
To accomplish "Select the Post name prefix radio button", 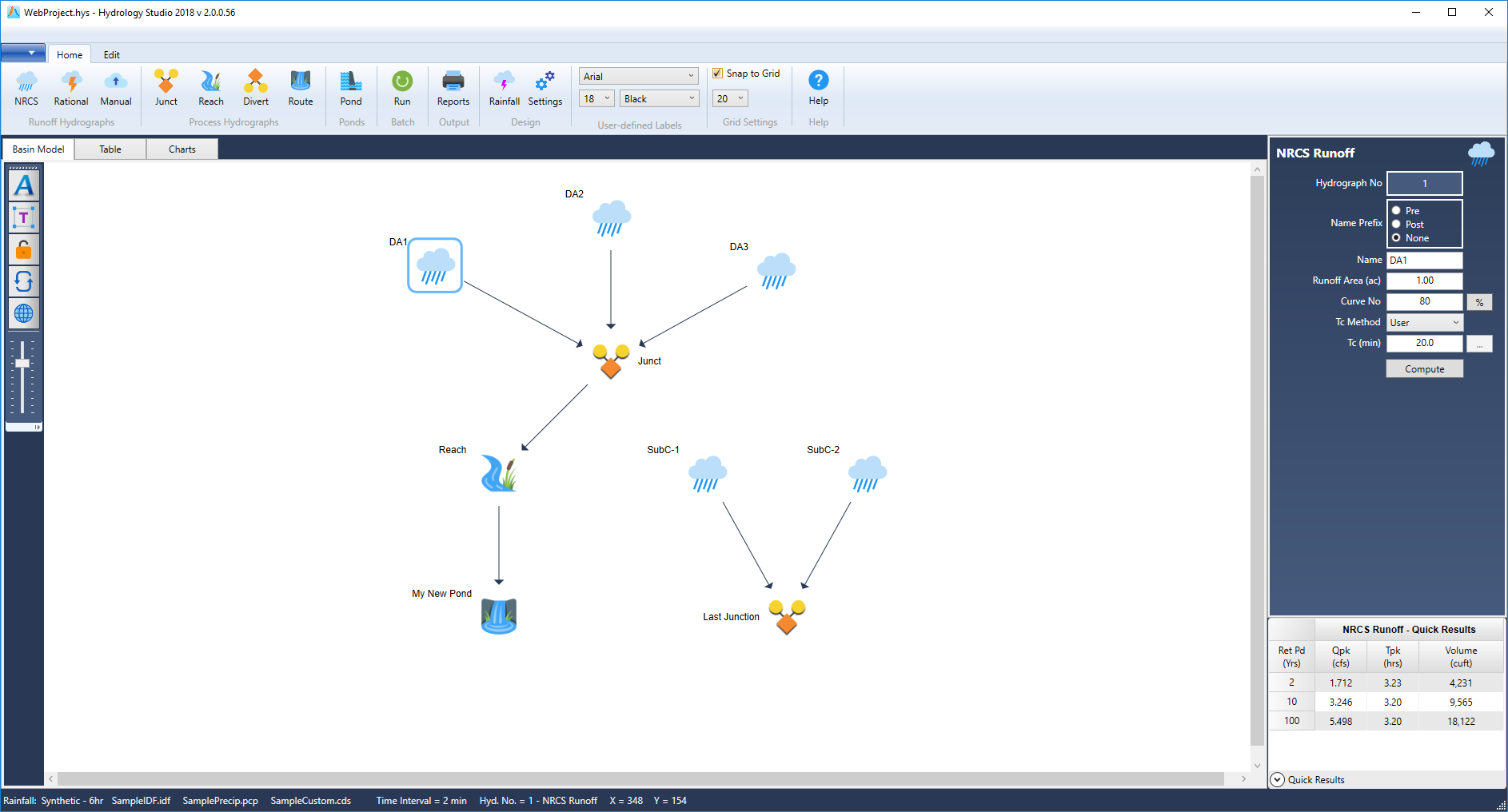I will [1396, 225].
